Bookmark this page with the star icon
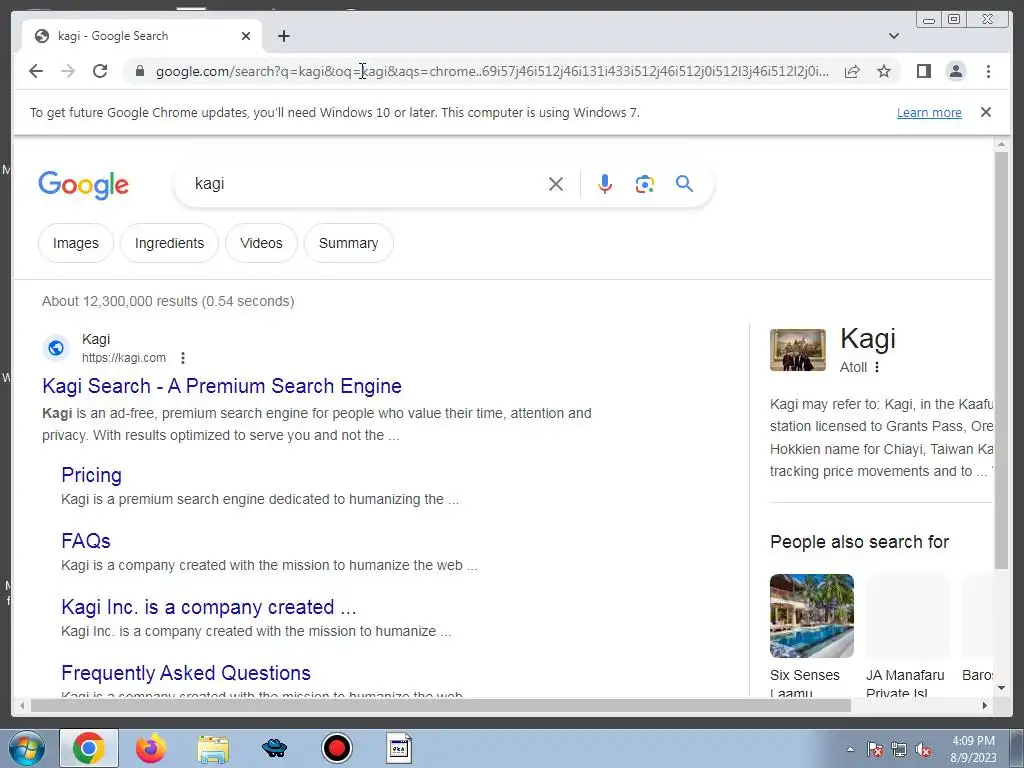This screenshot has width=1024, height=768. click(884, 71)
